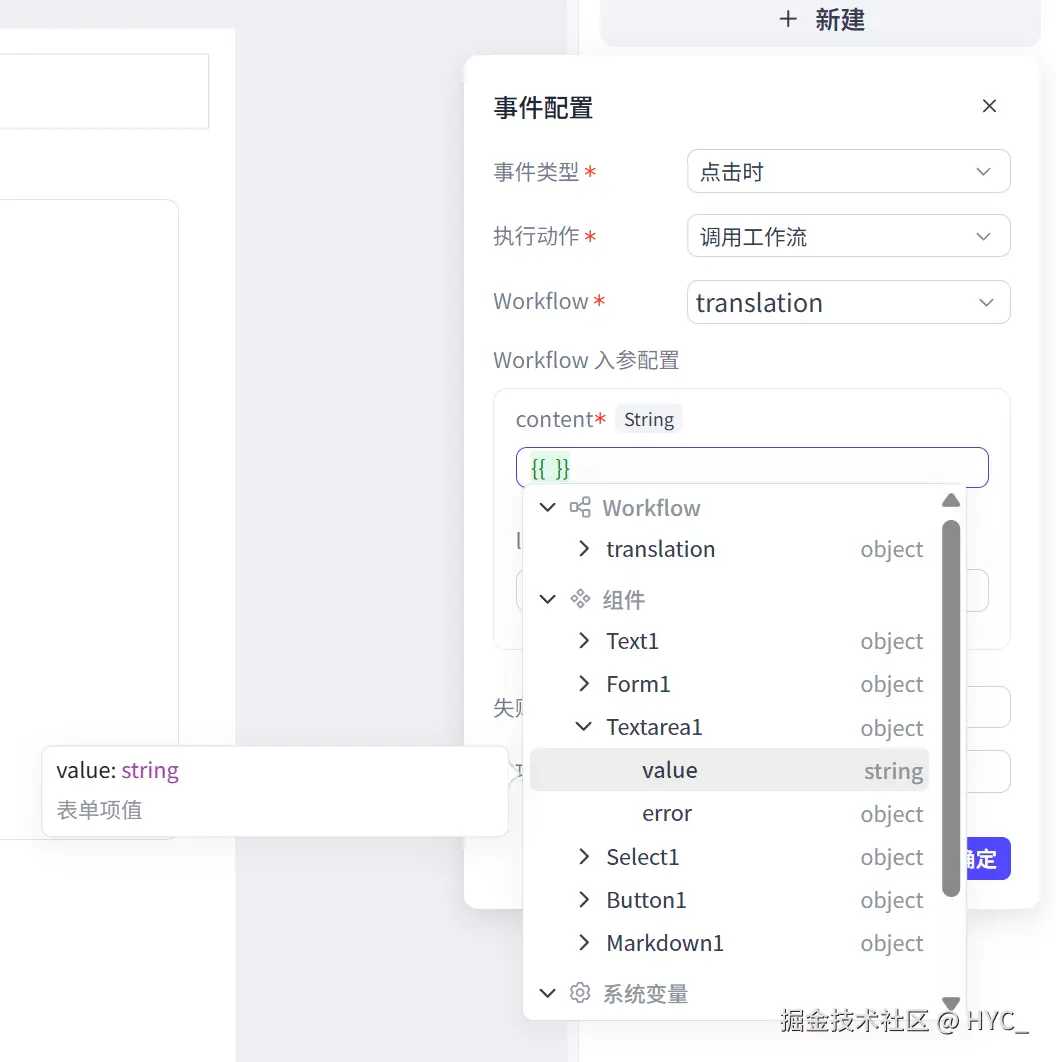Click the 组件 components icon
The image size is (1056, 1062).
[x=580, y=599]
